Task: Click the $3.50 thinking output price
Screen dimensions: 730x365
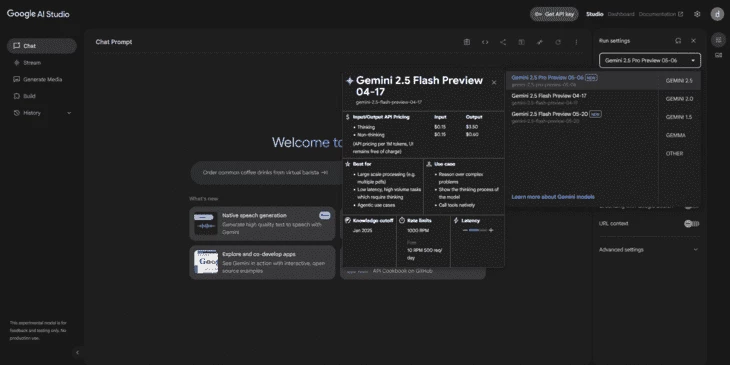Action: tap(472, 127)
